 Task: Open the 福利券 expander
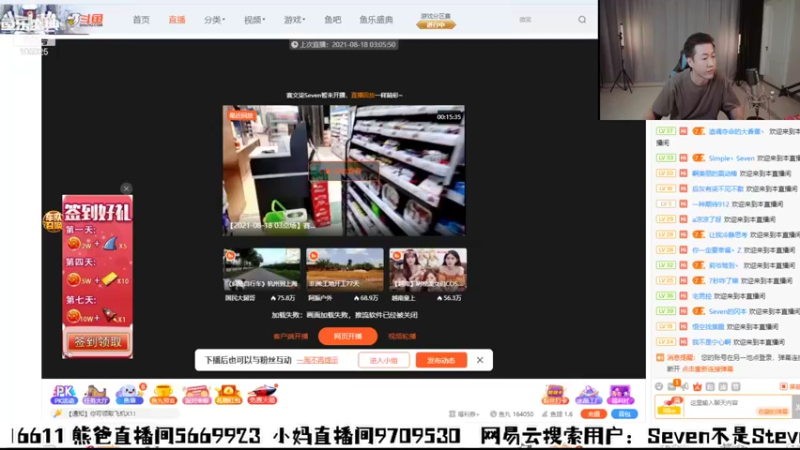[464, 414]
